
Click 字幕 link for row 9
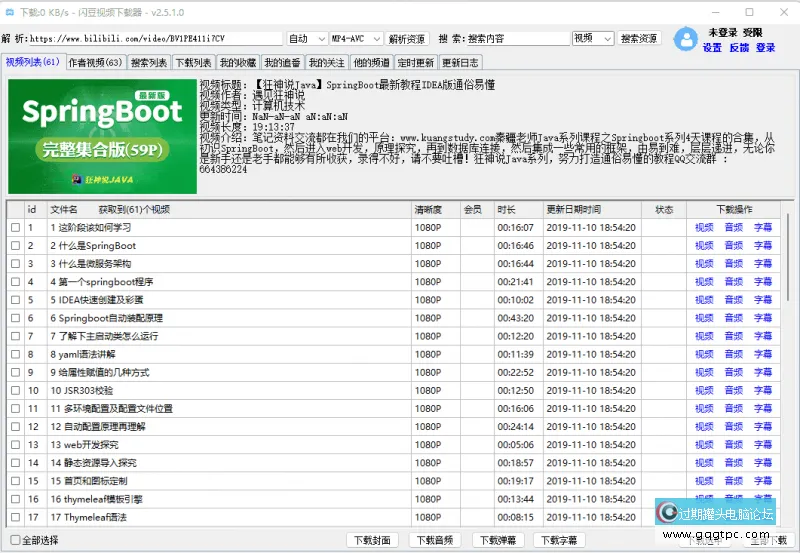coord(763,372)
